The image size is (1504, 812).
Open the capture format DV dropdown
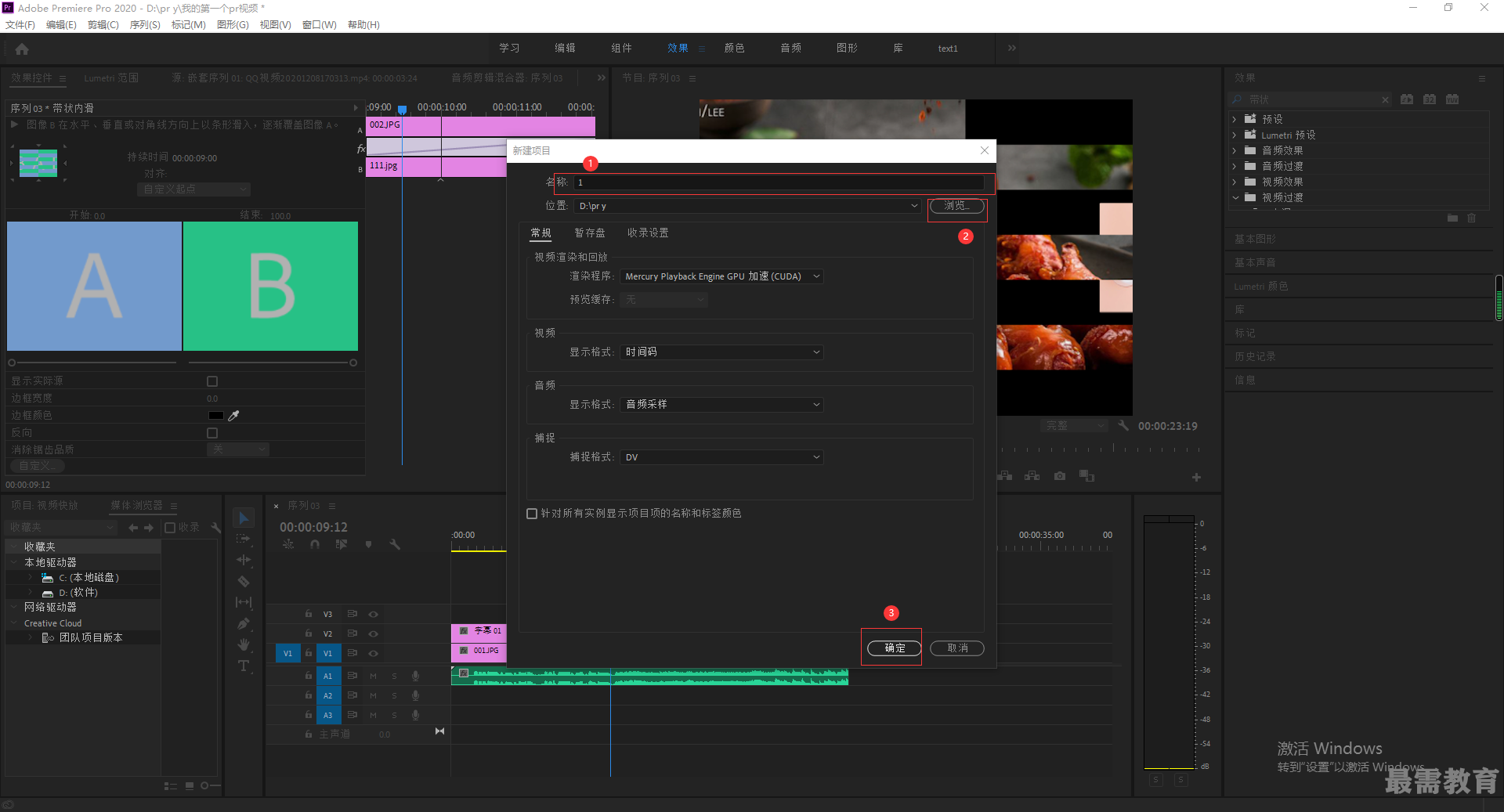(721, 457)
